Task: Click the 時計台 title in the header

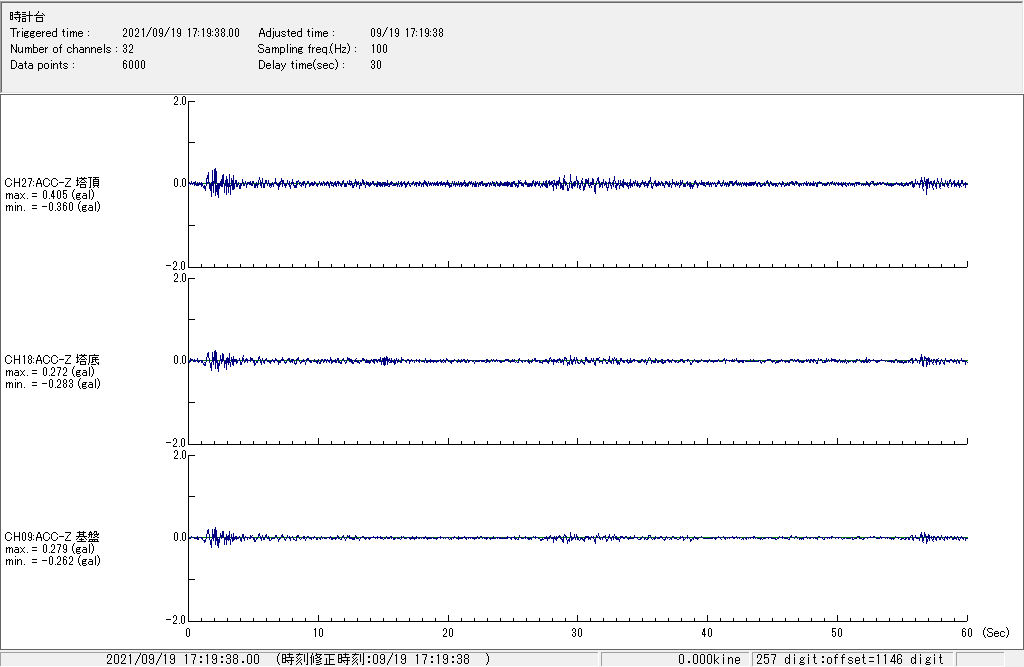Action: point(27,17)
